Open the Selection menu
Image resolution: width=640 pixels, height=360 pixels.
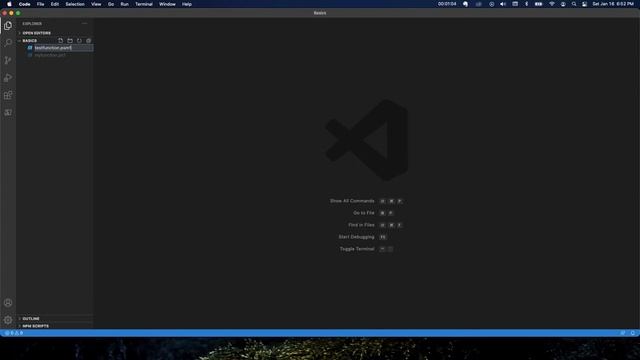click(75, 4)
